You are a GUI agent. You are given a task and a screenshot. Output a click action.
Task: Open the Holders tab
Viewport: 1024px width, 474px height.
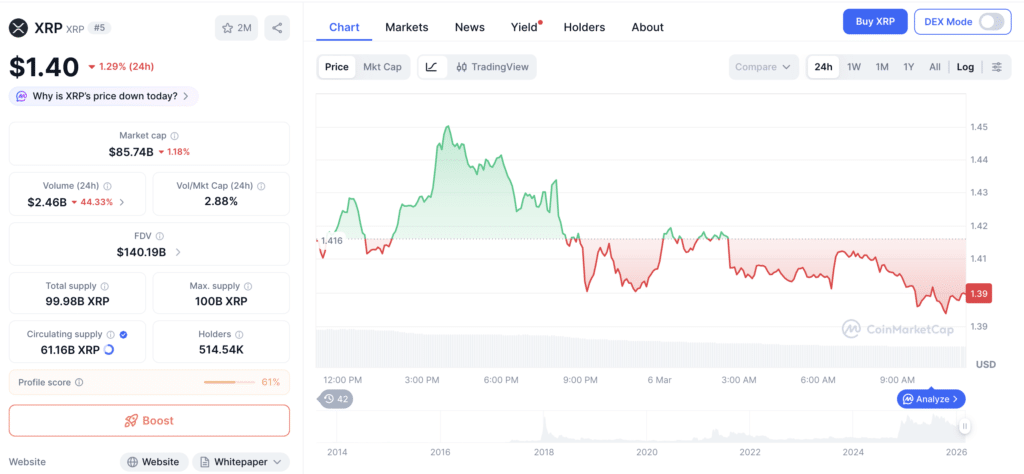tap(584, 27)
